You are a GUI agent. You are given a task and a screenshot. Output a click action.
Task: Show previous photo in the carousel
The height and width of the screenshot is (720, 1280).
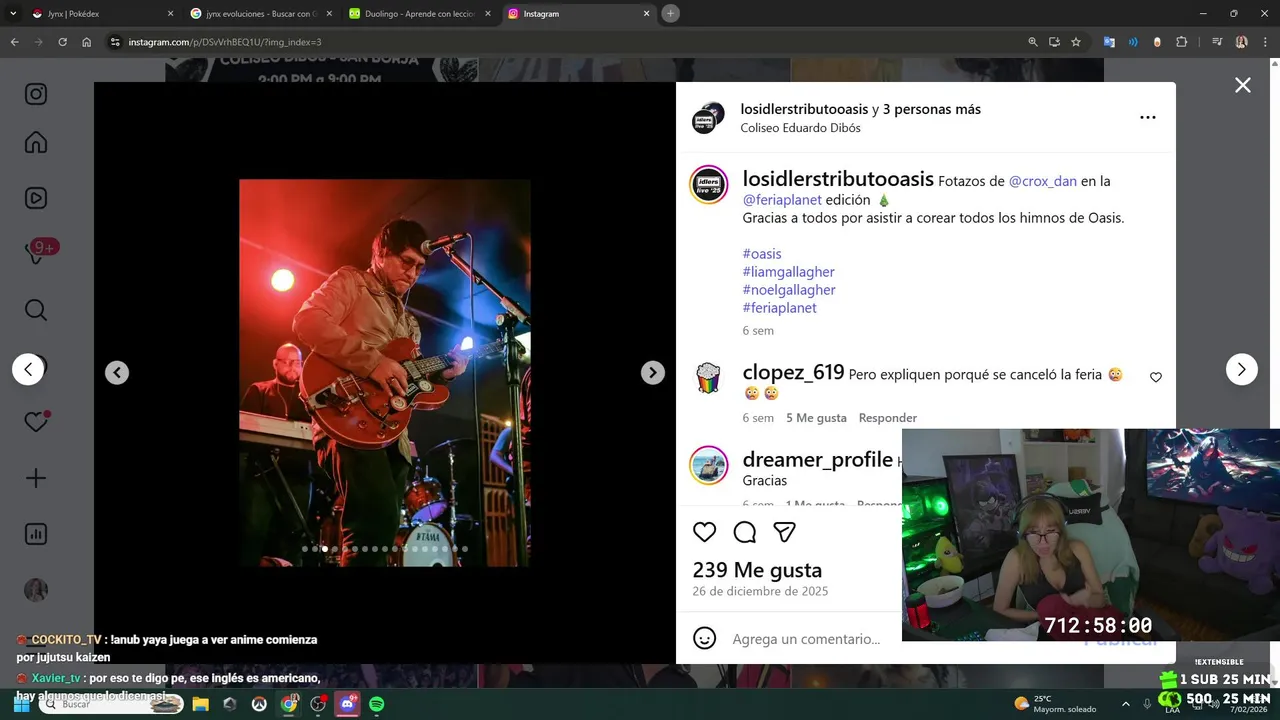(117, 372)
